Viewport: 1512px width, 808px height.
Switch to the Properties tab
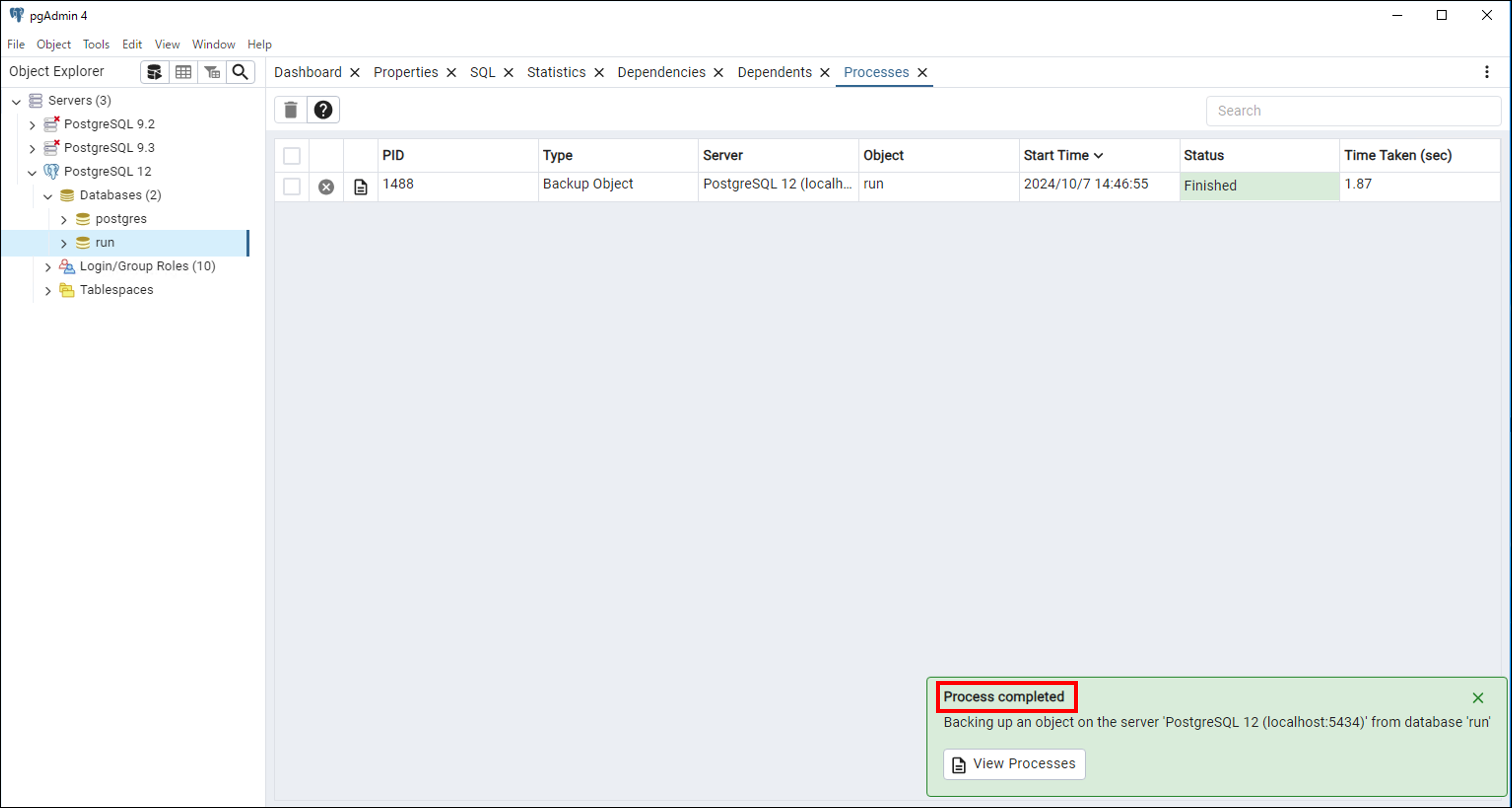point(406,72)
